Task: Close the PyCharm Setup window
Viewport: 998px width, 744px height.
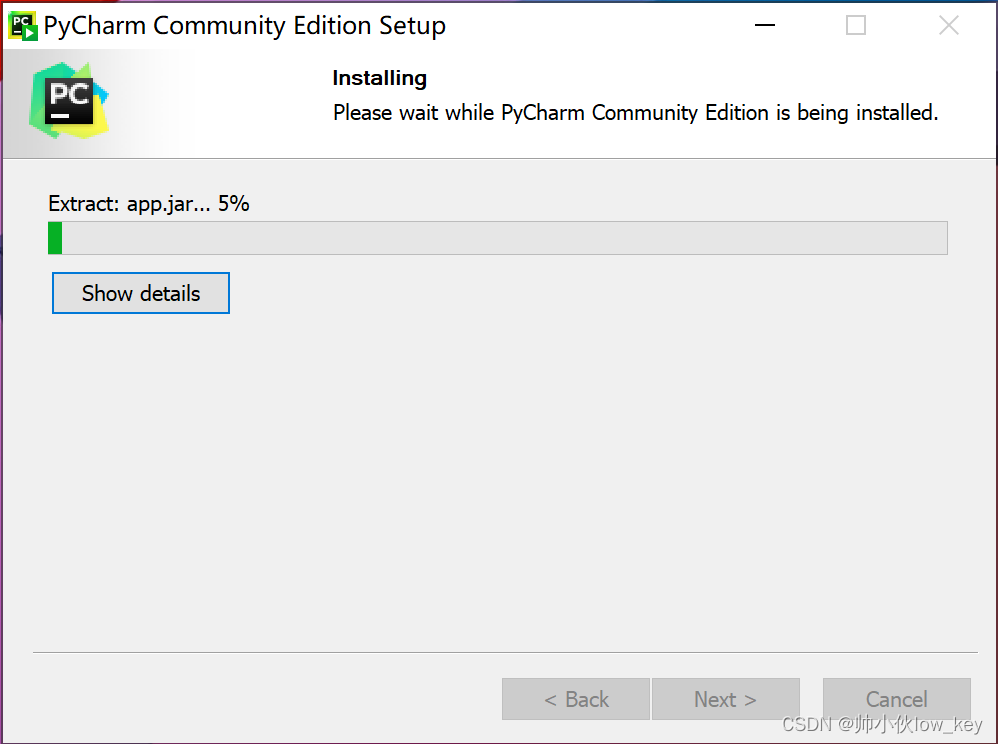Action: point(948,25)
